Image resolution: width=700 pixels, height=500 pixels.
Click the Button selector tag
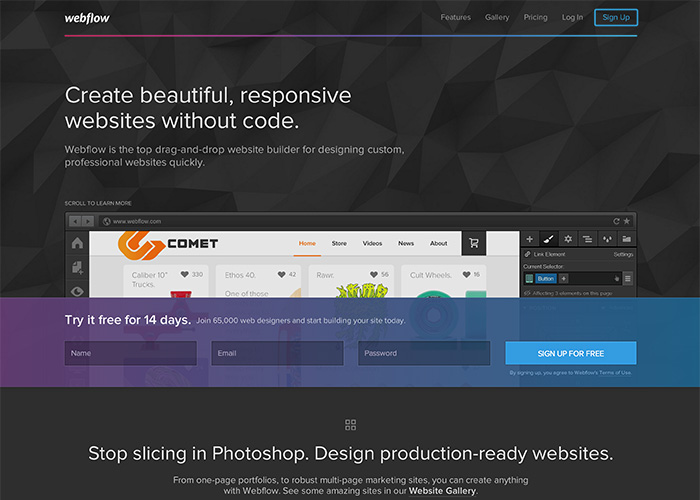click(x=546, y=279)
